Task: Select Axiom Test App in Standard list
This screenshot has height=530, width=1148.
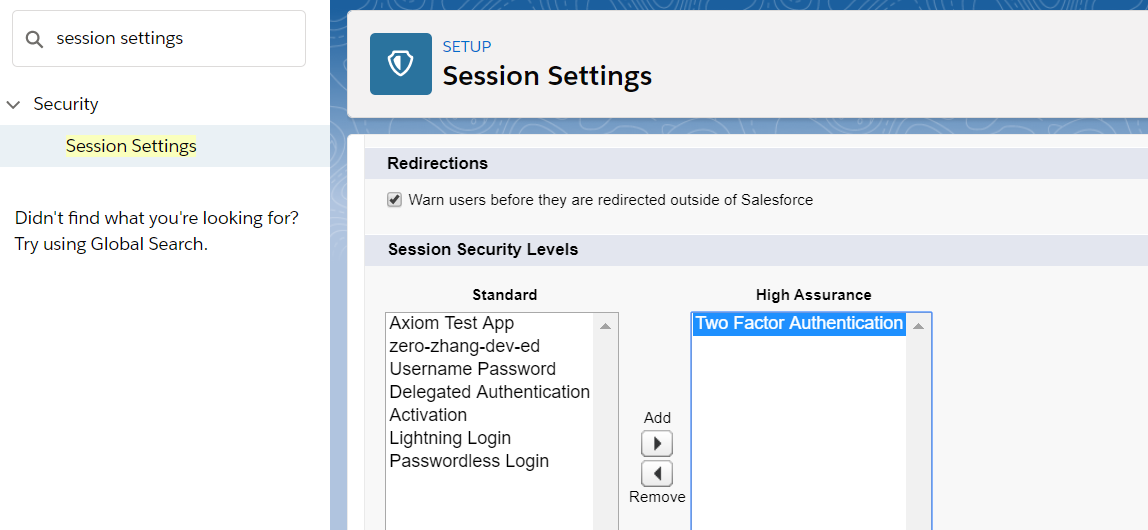Action: [452, 323]
